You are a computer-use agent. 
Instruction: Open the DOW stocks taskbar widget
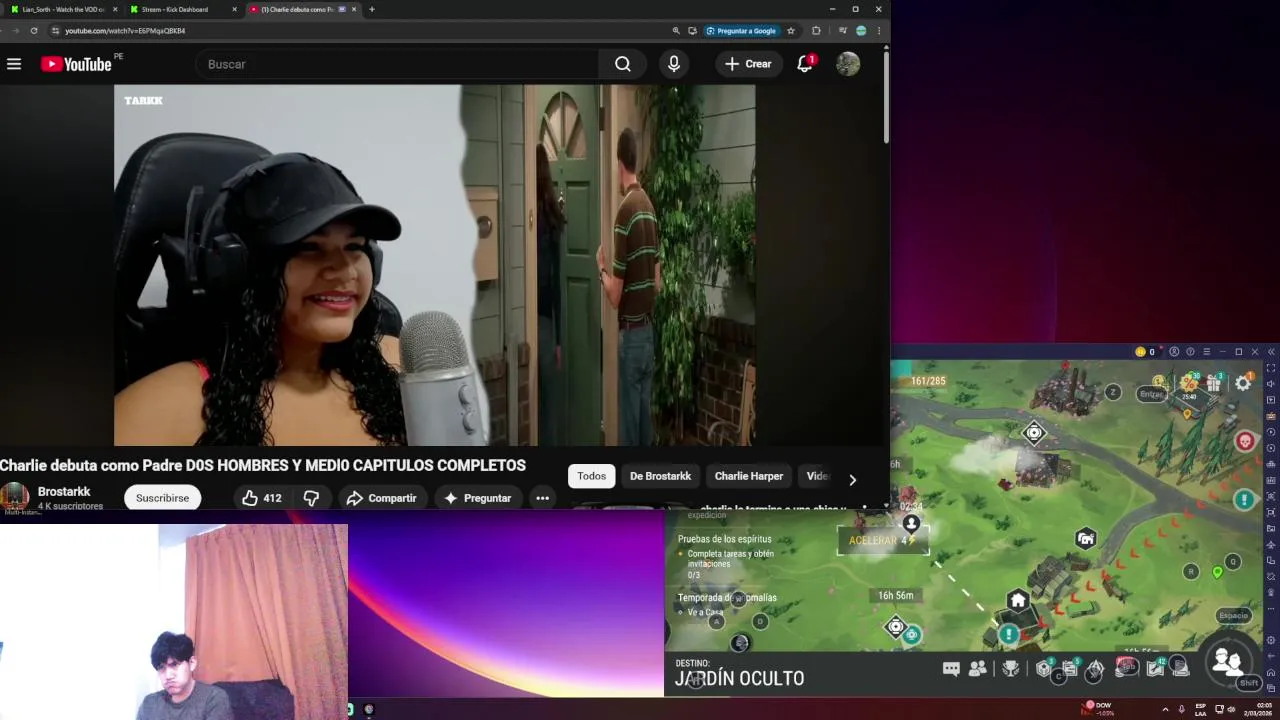click(x=1098, y=709)
